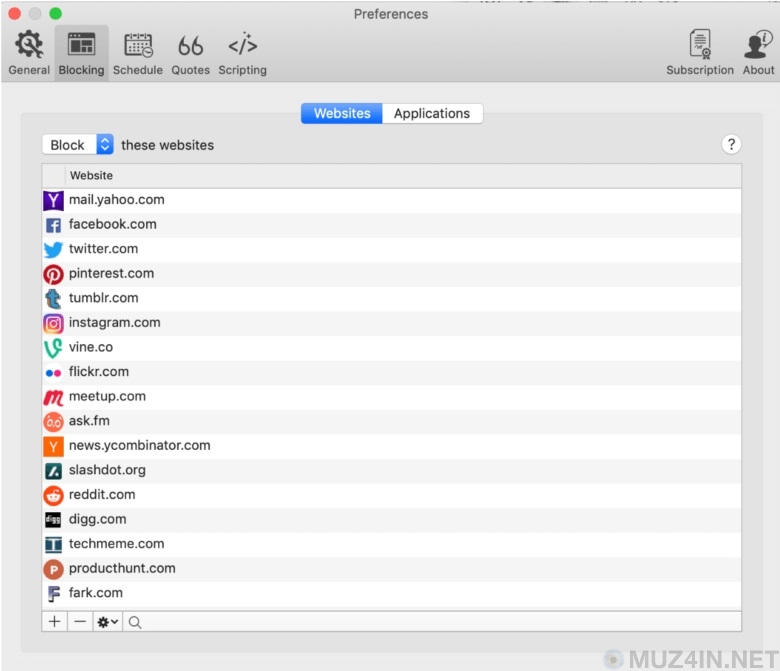Screen dimensions: 780x671
Task: Select the instagram.com entry
Action: (391, 323)
